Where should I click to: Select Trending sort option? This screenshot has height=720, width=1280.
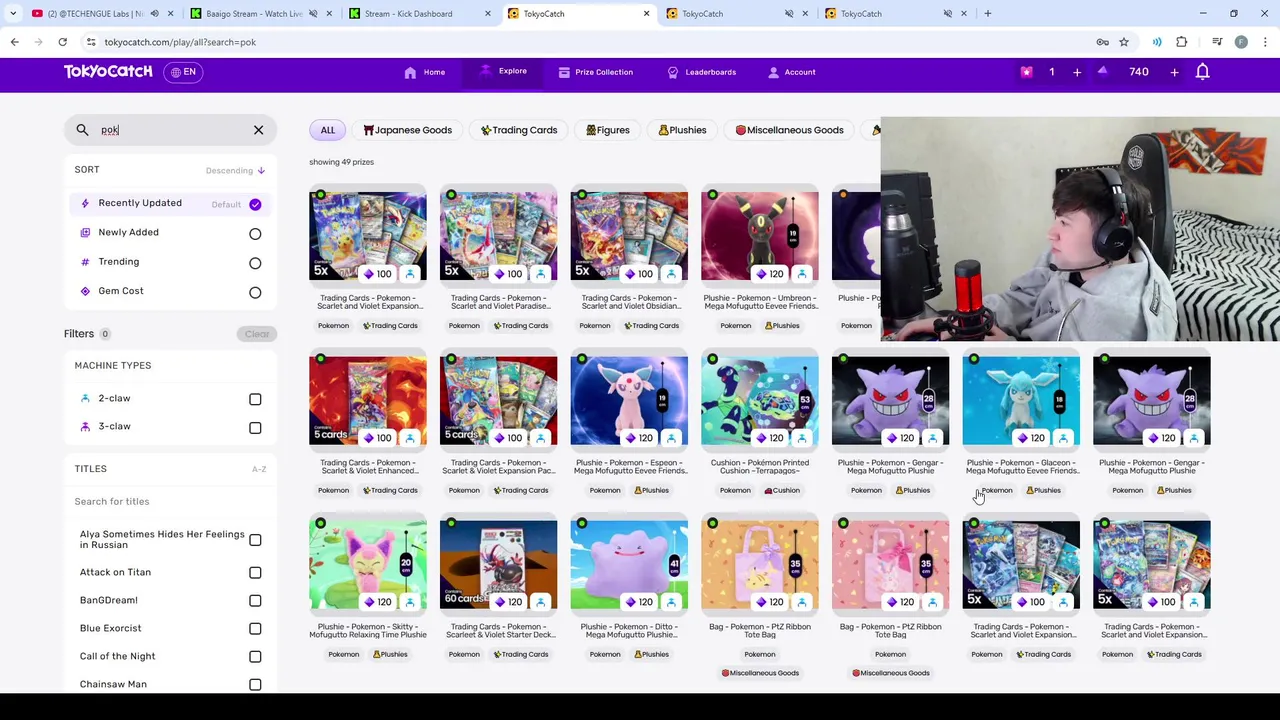point(170,262)
